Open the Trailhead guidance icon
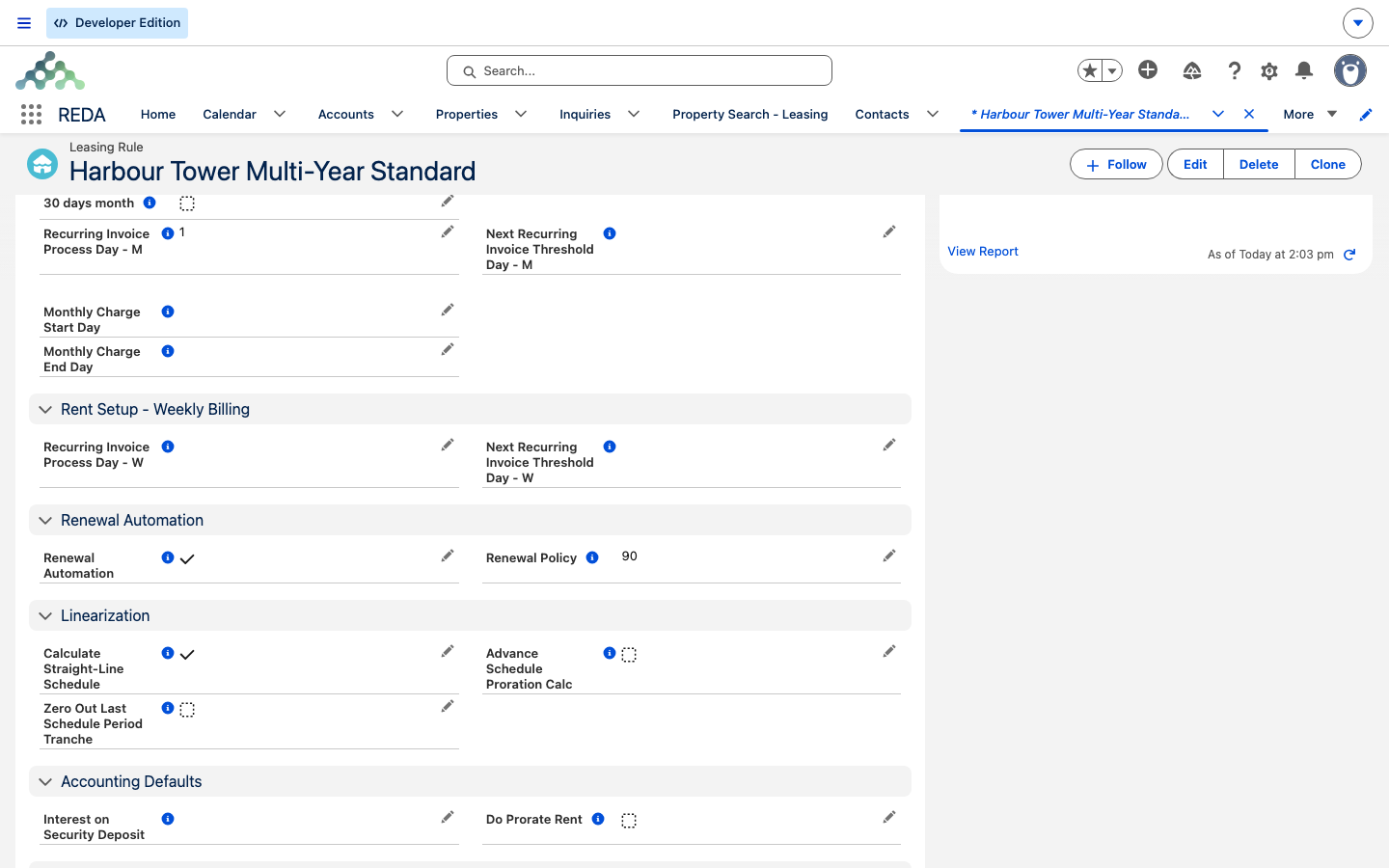This screenshot has width=1389, height=868. point(1192,70)
